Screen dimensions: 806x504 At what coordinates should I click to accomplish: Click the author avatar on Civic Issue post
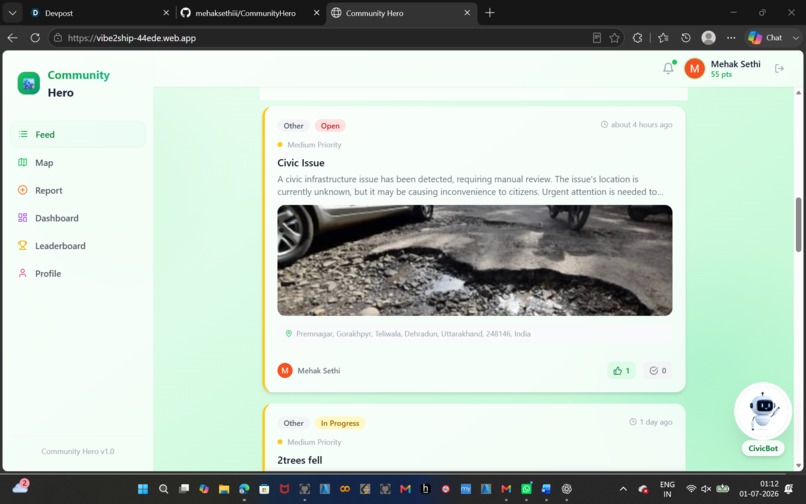pyautogui.click(x=285, y=370)
